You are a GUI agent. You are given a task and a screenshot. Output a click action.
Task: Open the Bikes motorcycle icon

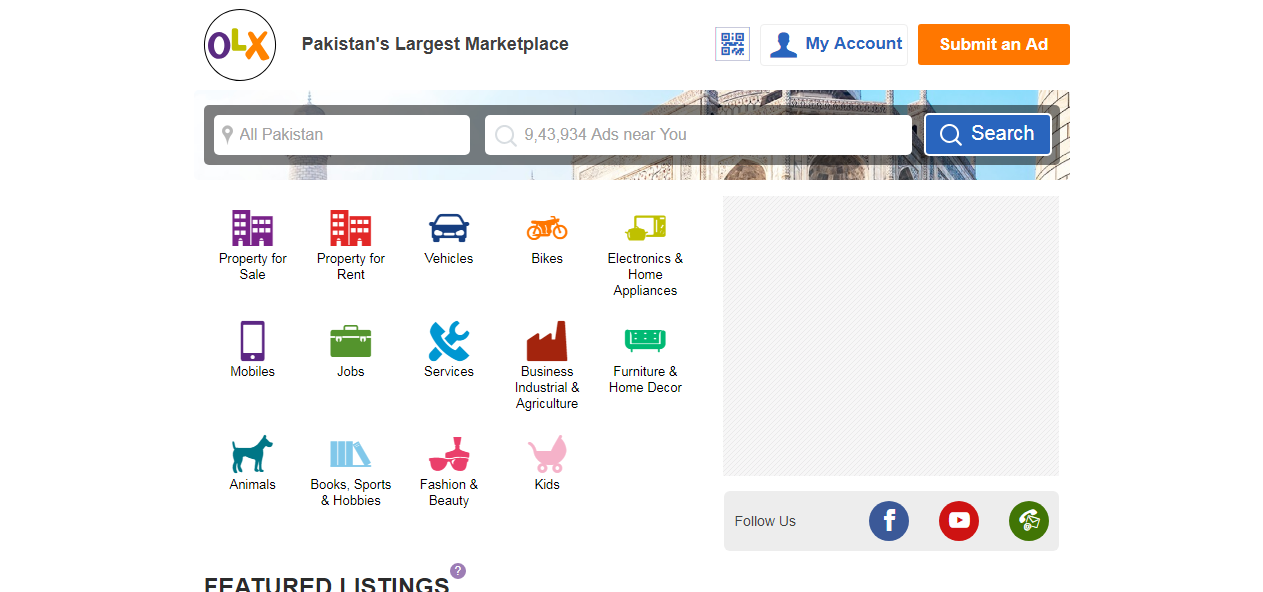pos(547,228)
